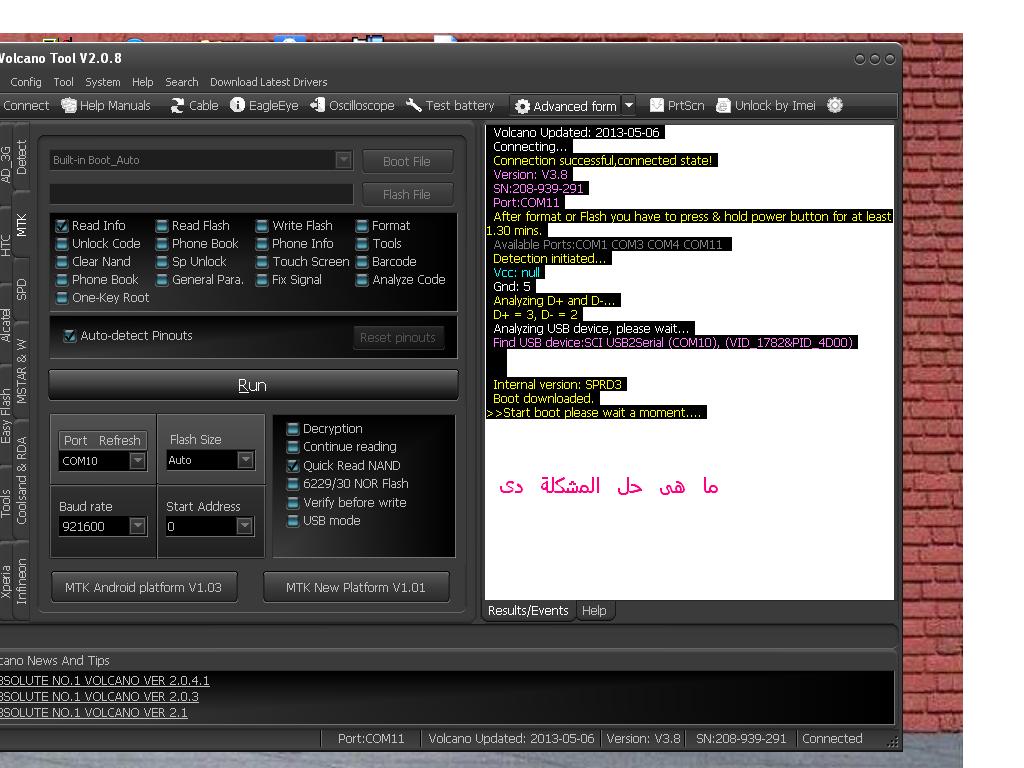The width and height of the screenshot is (1024, 768).
Task: Open the Help menu
Action: point(142,82)
